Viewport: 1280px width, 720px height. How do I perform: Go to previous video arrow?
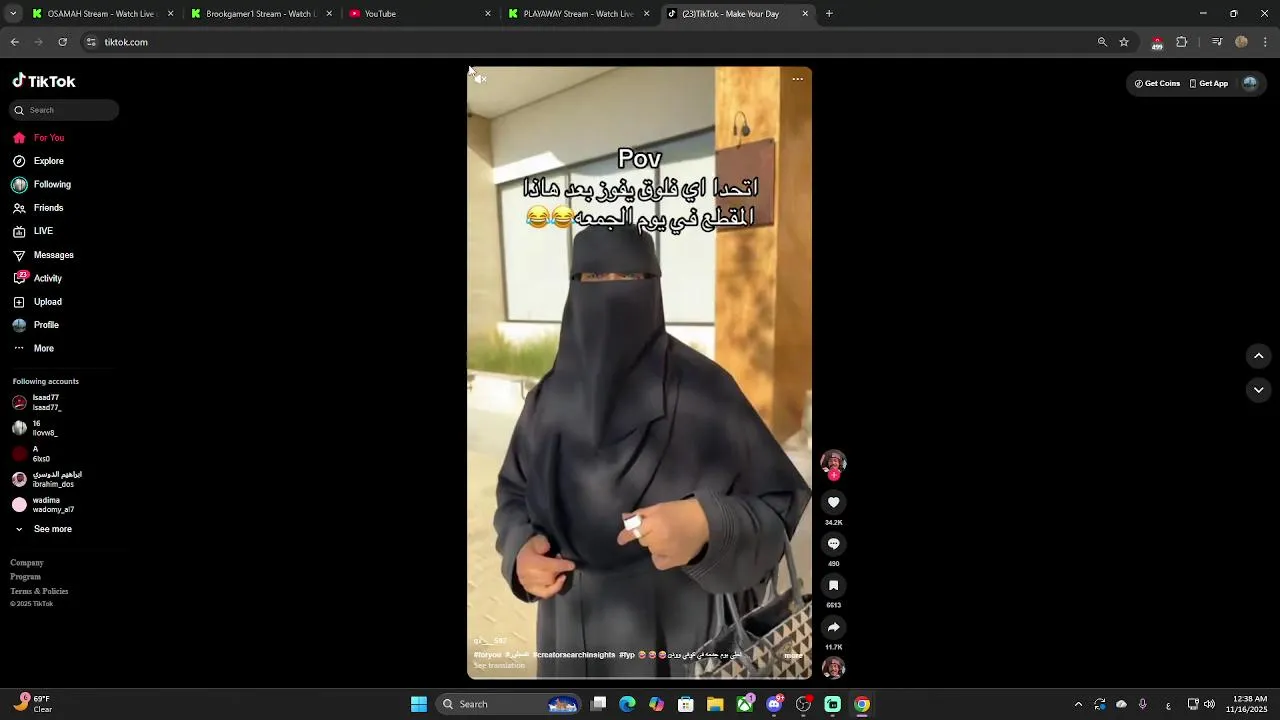pos(1259,356)
